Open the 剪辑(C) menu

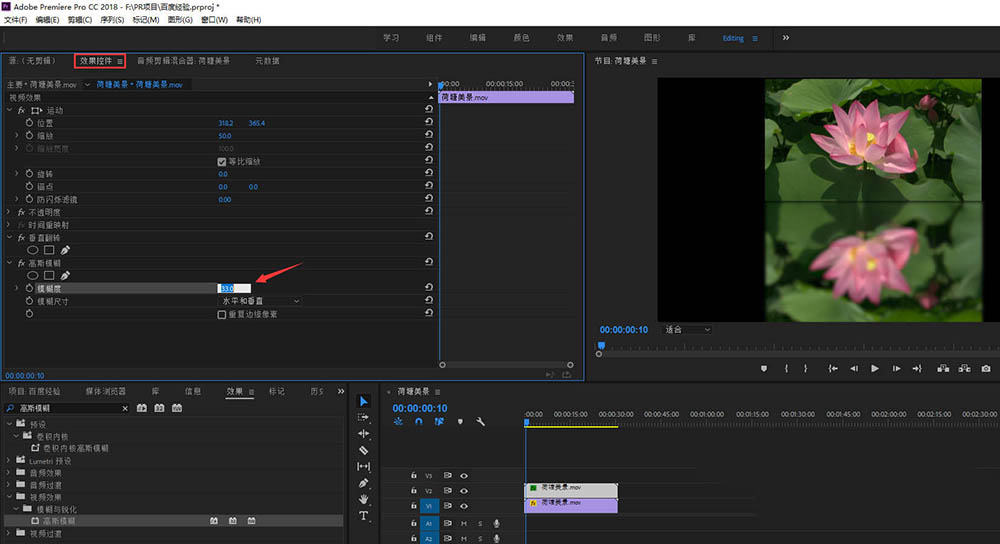[x=80, y=20]
